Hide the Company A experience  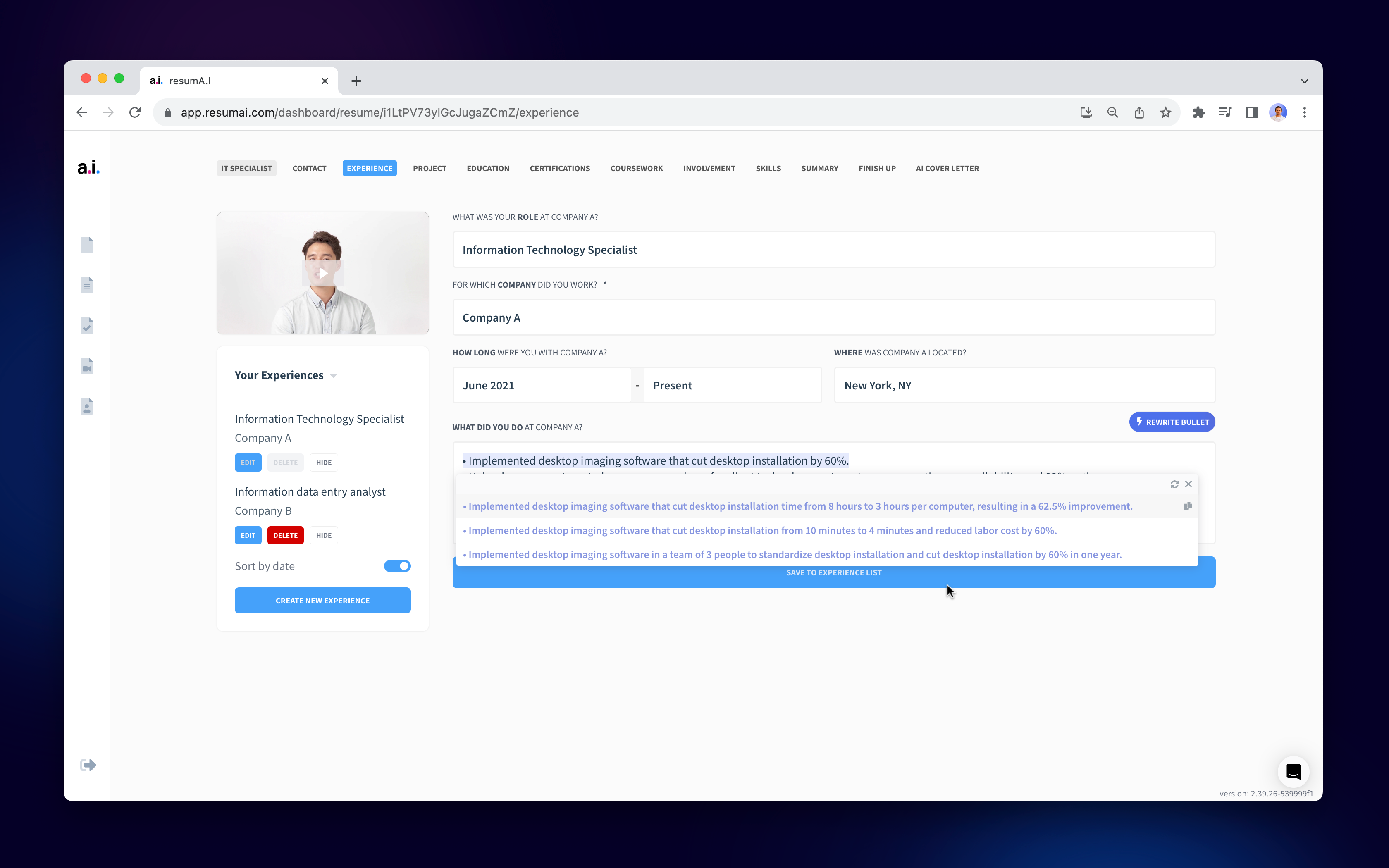click(x=324, y=463)
